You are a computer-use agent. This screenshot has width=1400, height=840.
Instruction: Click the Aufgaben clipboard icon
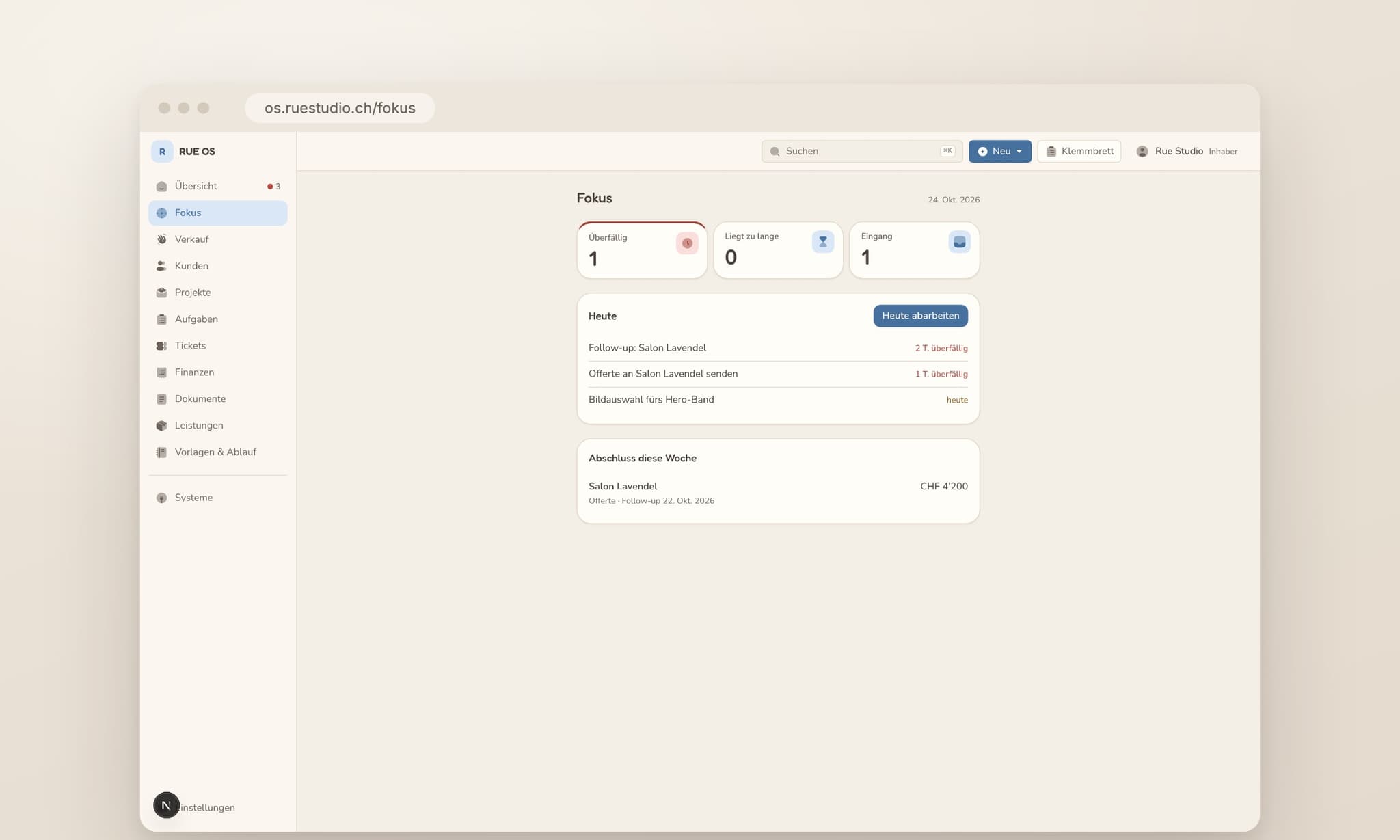tap(161, 319)
